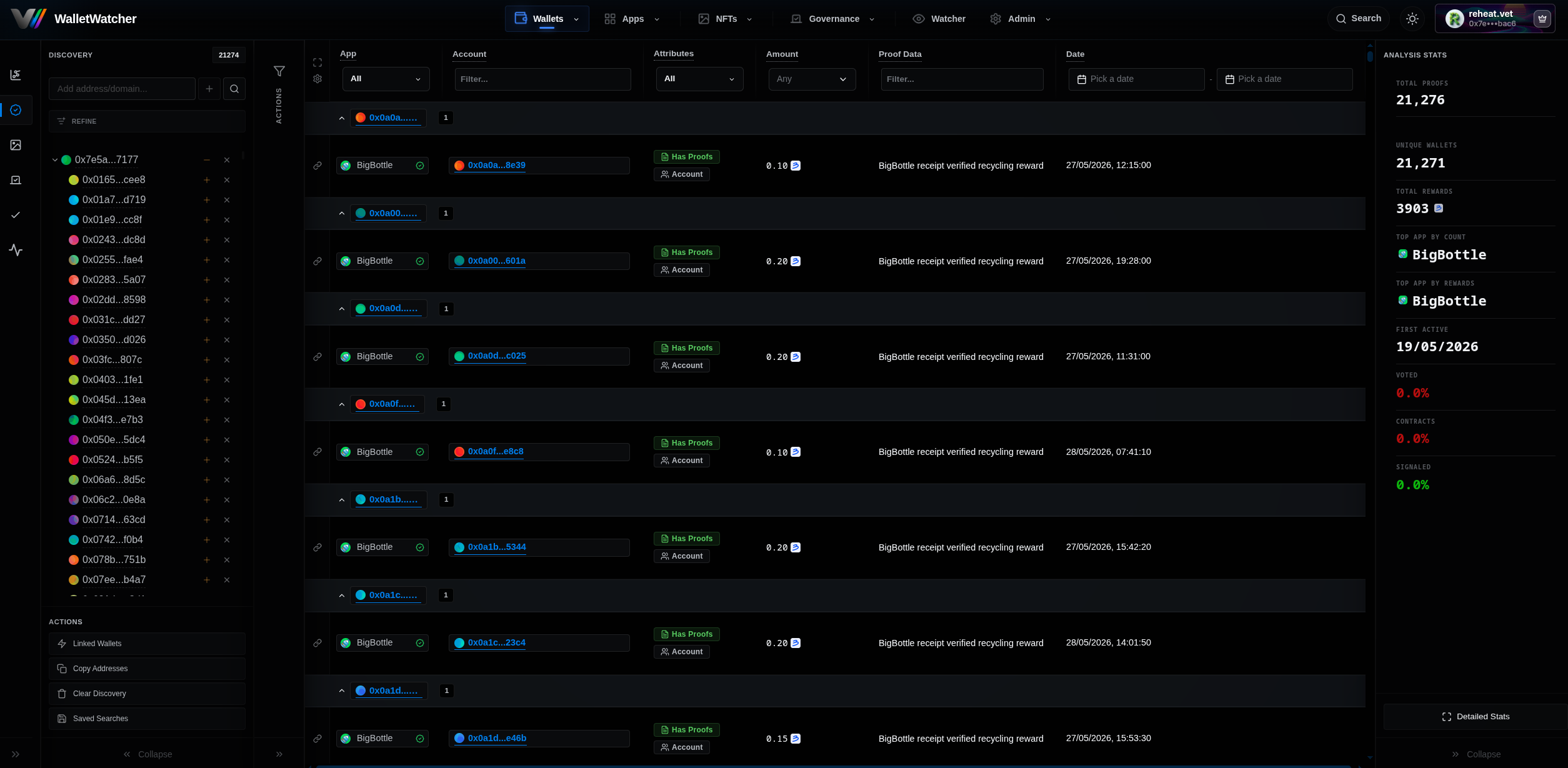
Task: Click the Account filter field
Action: [542, 79]
